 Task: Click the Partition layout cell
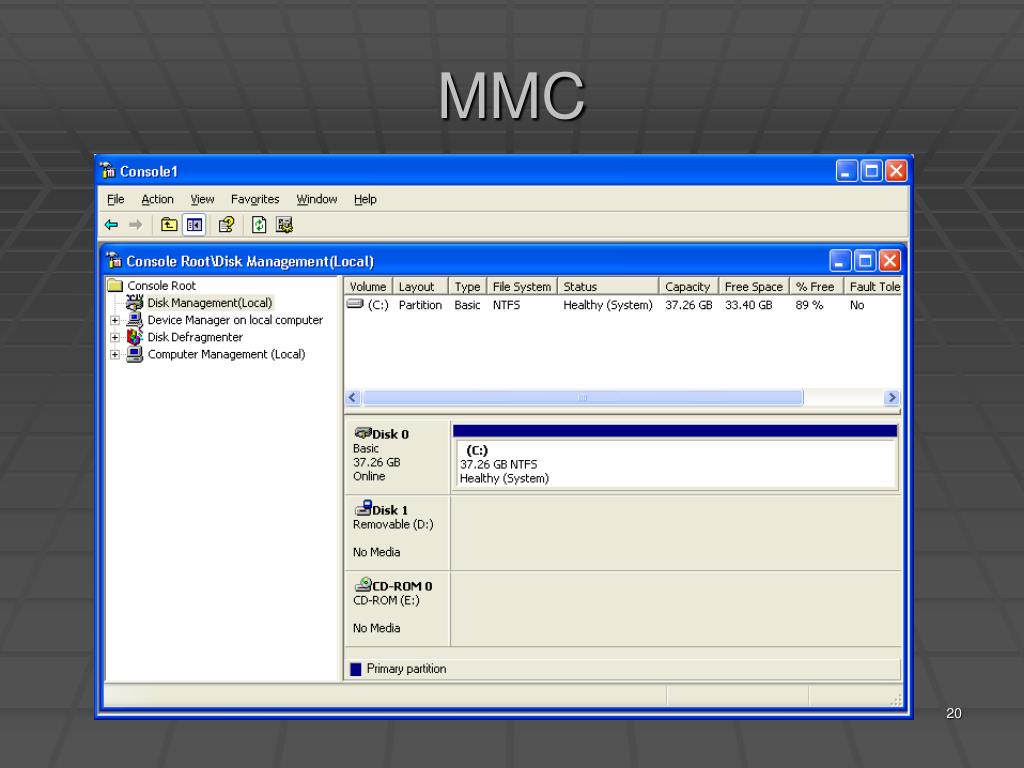[421, 305]
